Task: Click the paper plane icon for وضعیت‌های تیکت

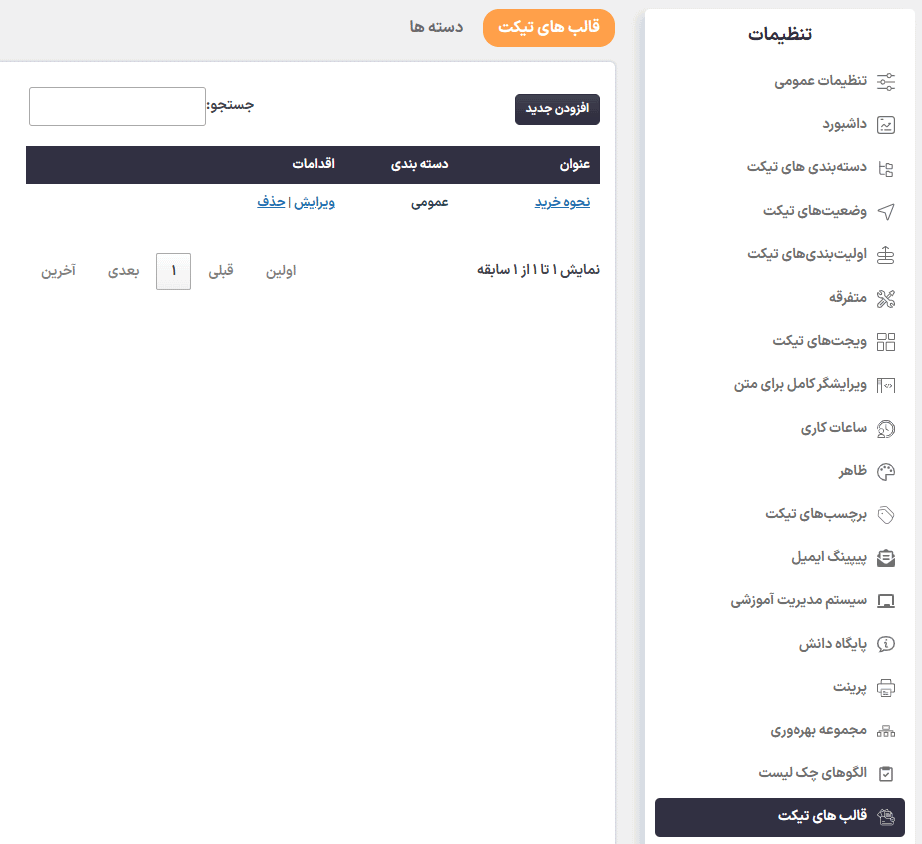Action: click(x=886, y=212)
